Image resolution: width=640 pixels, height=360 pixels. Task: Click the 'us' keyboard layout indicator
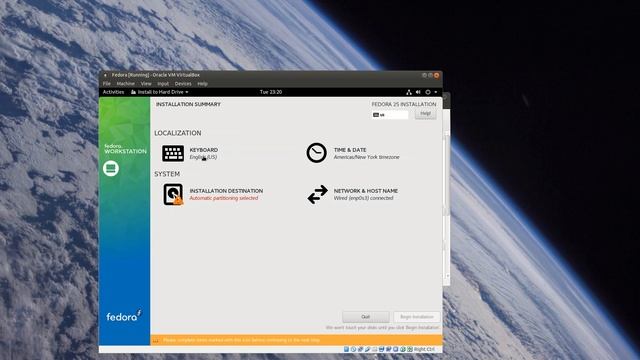[390, 115]
